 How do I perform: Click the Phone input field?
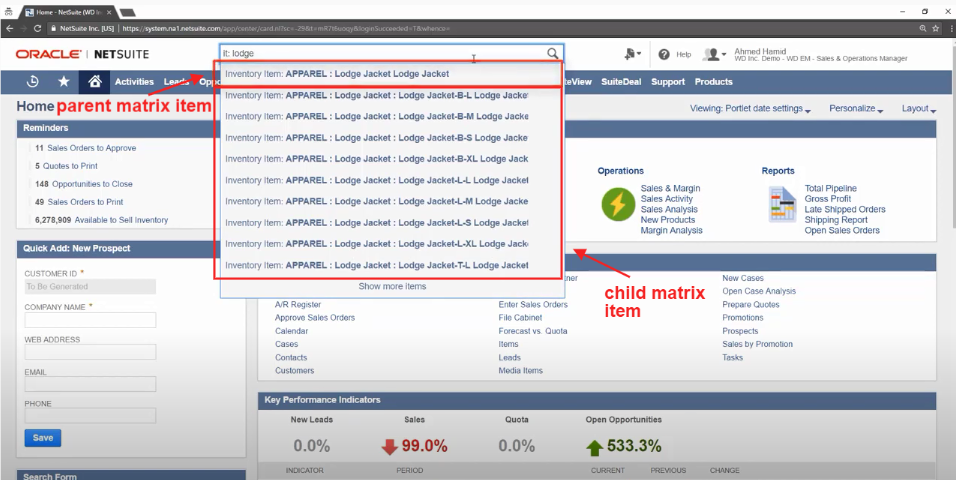90,415
